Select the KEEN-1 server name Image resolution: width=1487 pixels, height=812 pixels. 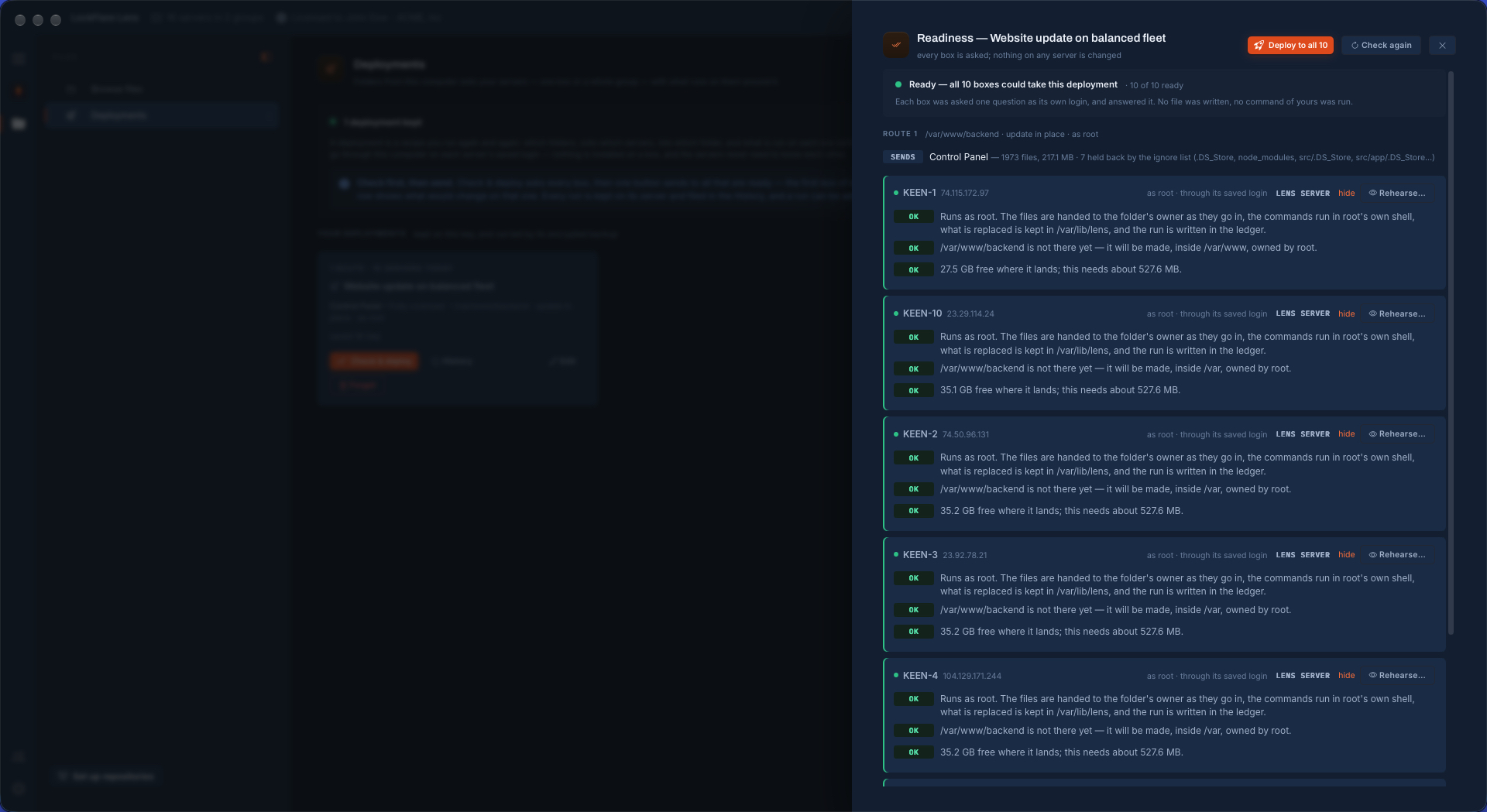click(919, 193)
